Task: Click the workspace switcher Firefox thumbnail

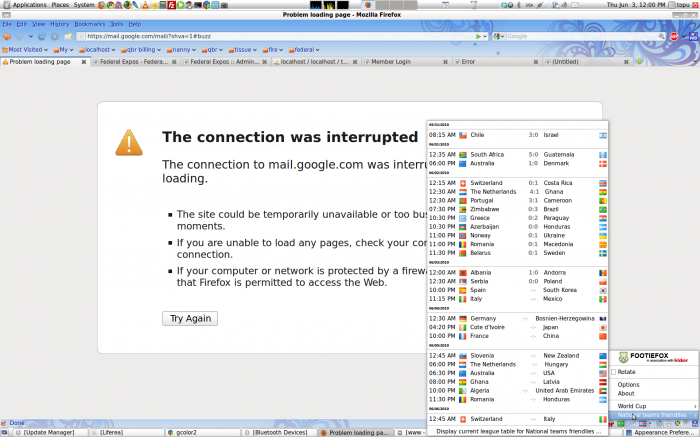Action: [x=368, y=5]
